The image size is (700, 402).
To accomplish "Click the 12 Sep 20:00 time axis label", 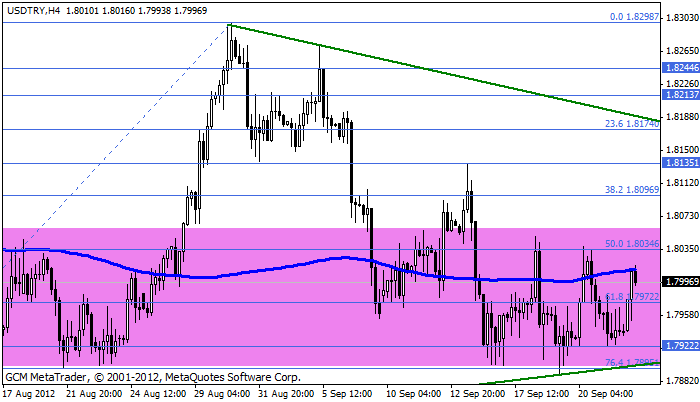I will pyautogui.click(x=478, y=394).
